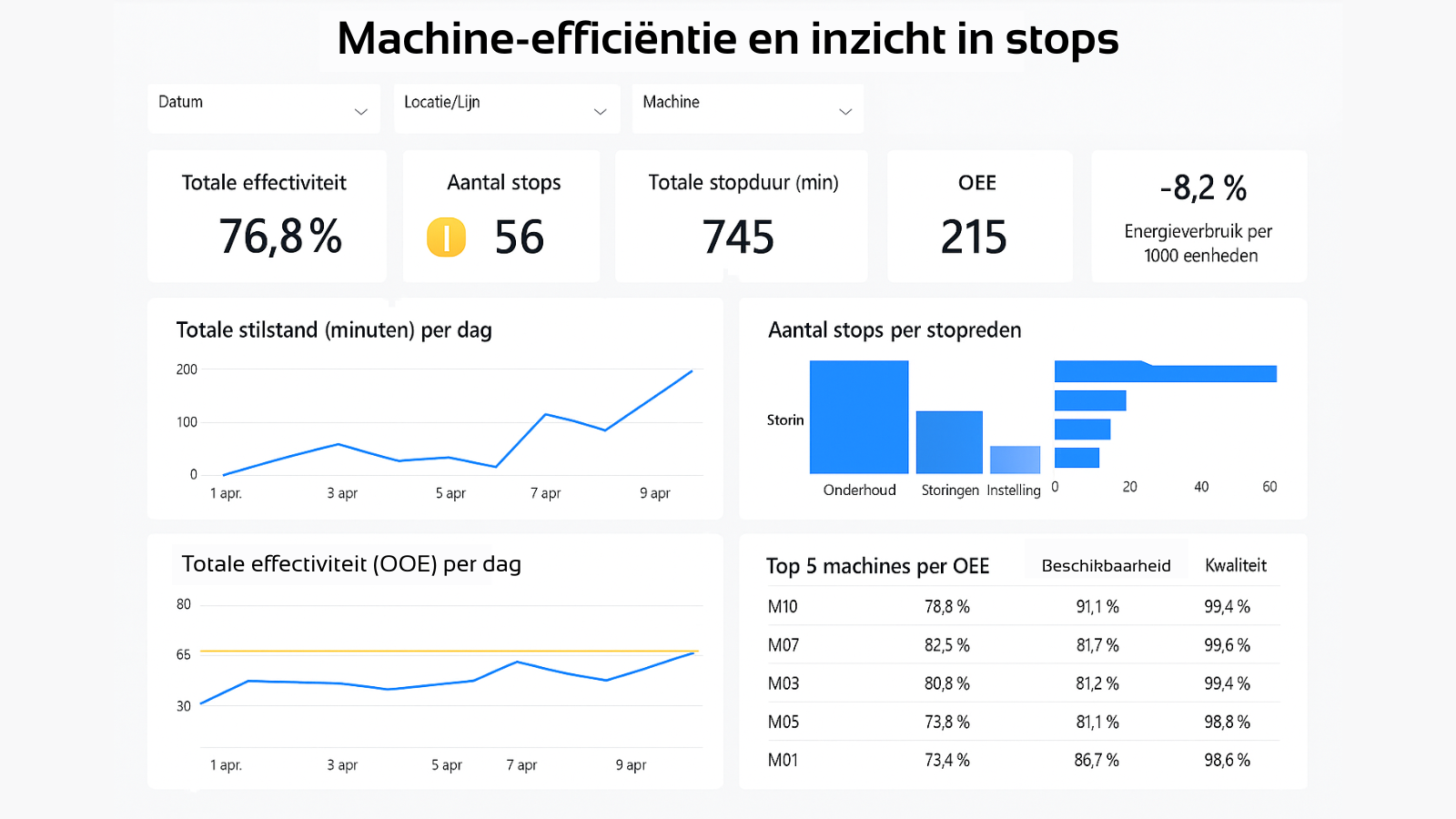Select the Totale effectiviteit card value 76,8 %
The image size is (1456, 819).
[280, 237]
